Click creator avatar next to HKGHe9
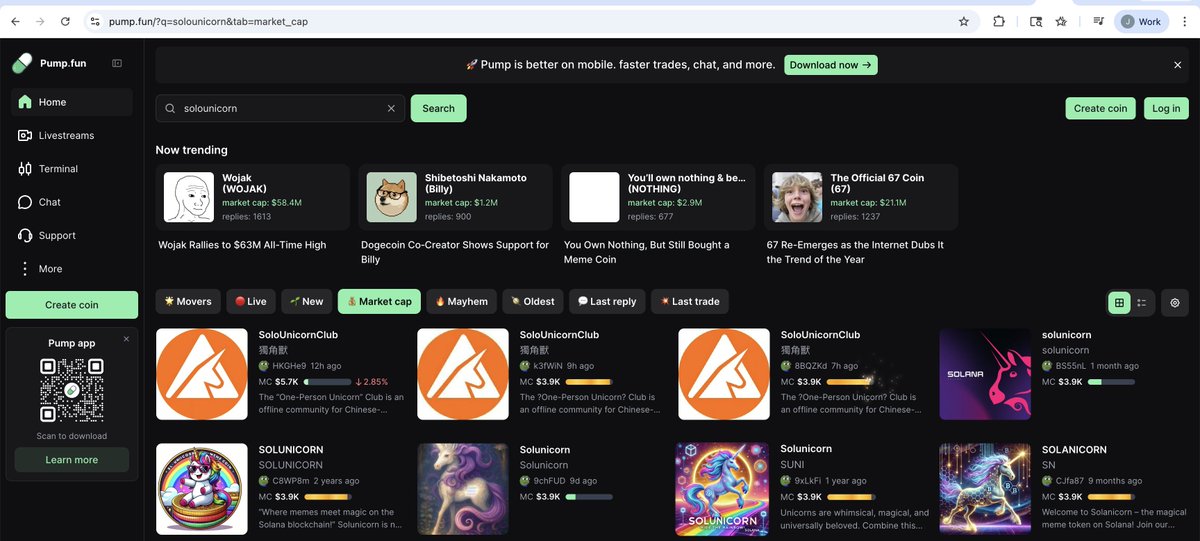Screen dimensions: 1200x541 point(264,366)
